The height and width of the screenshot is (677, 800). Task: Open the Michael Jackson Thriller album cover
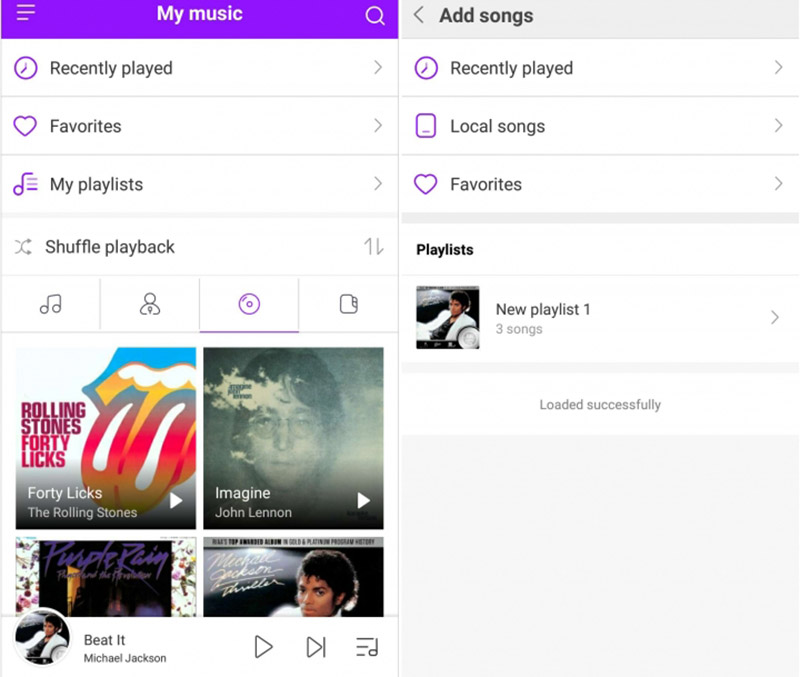(x=293, y=576)
